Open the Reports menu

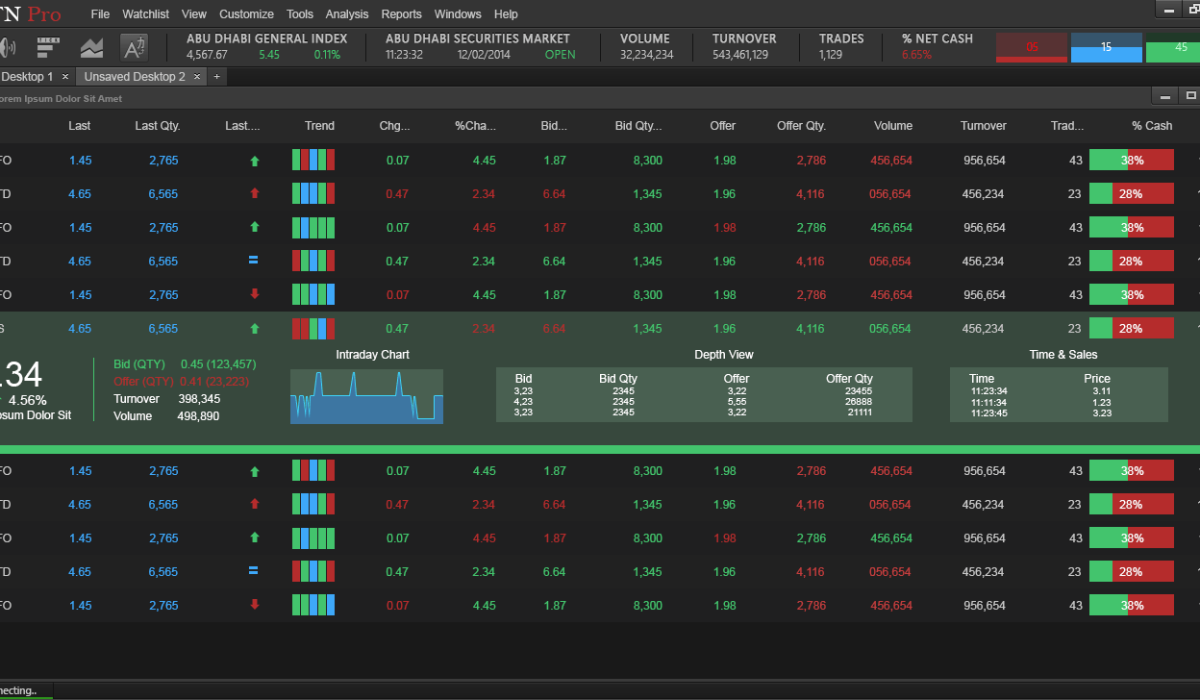coord(401,14)
